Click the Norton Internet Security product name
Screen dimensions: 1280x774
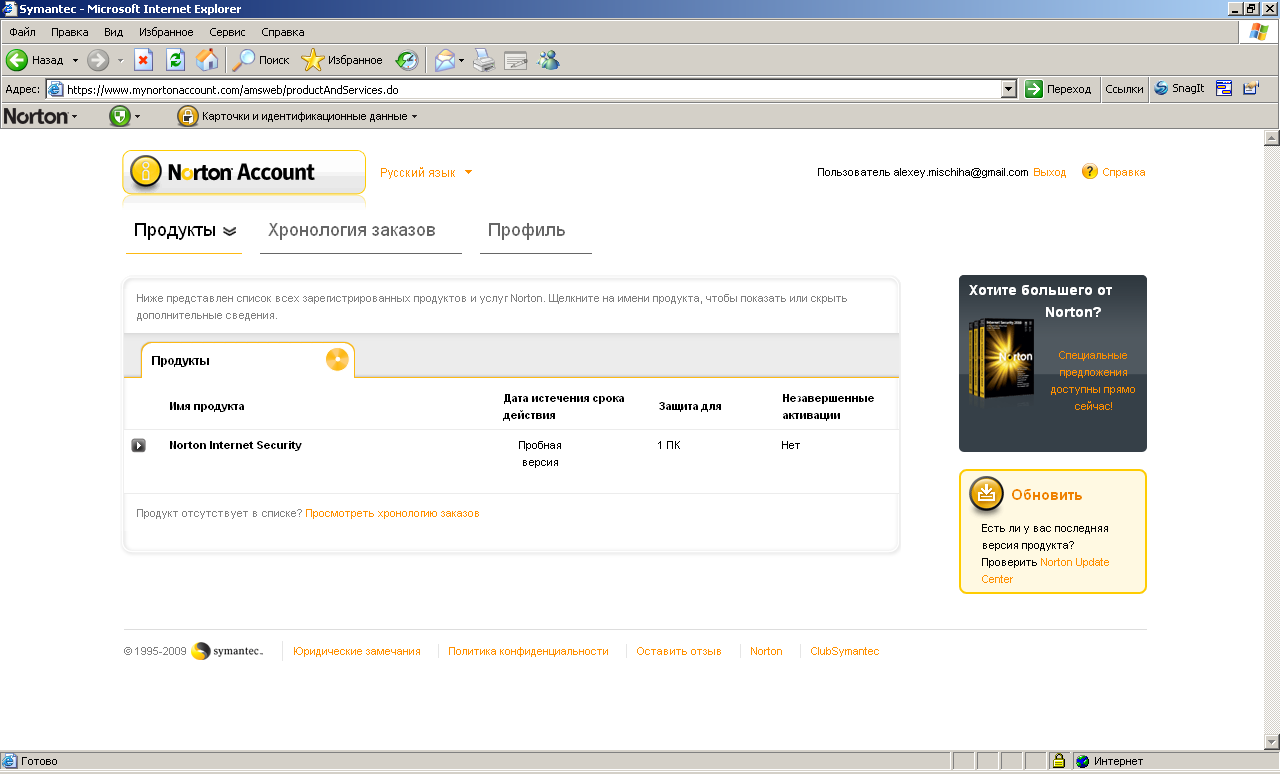click(x=235, y=445)
